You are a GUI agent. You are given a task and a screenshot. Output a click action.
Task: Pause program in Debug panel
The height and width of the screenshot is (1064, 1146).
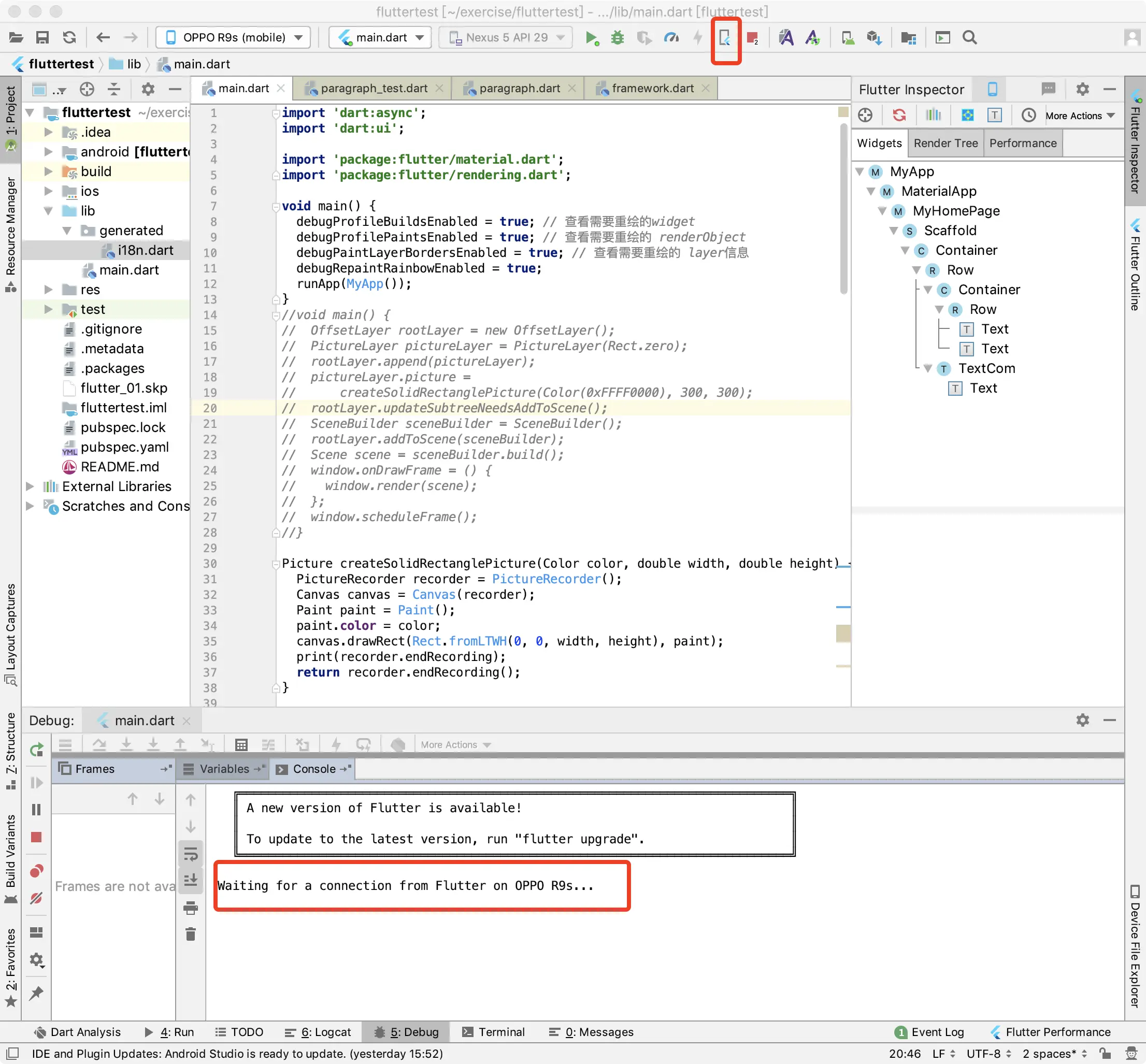tap(36, 810)
